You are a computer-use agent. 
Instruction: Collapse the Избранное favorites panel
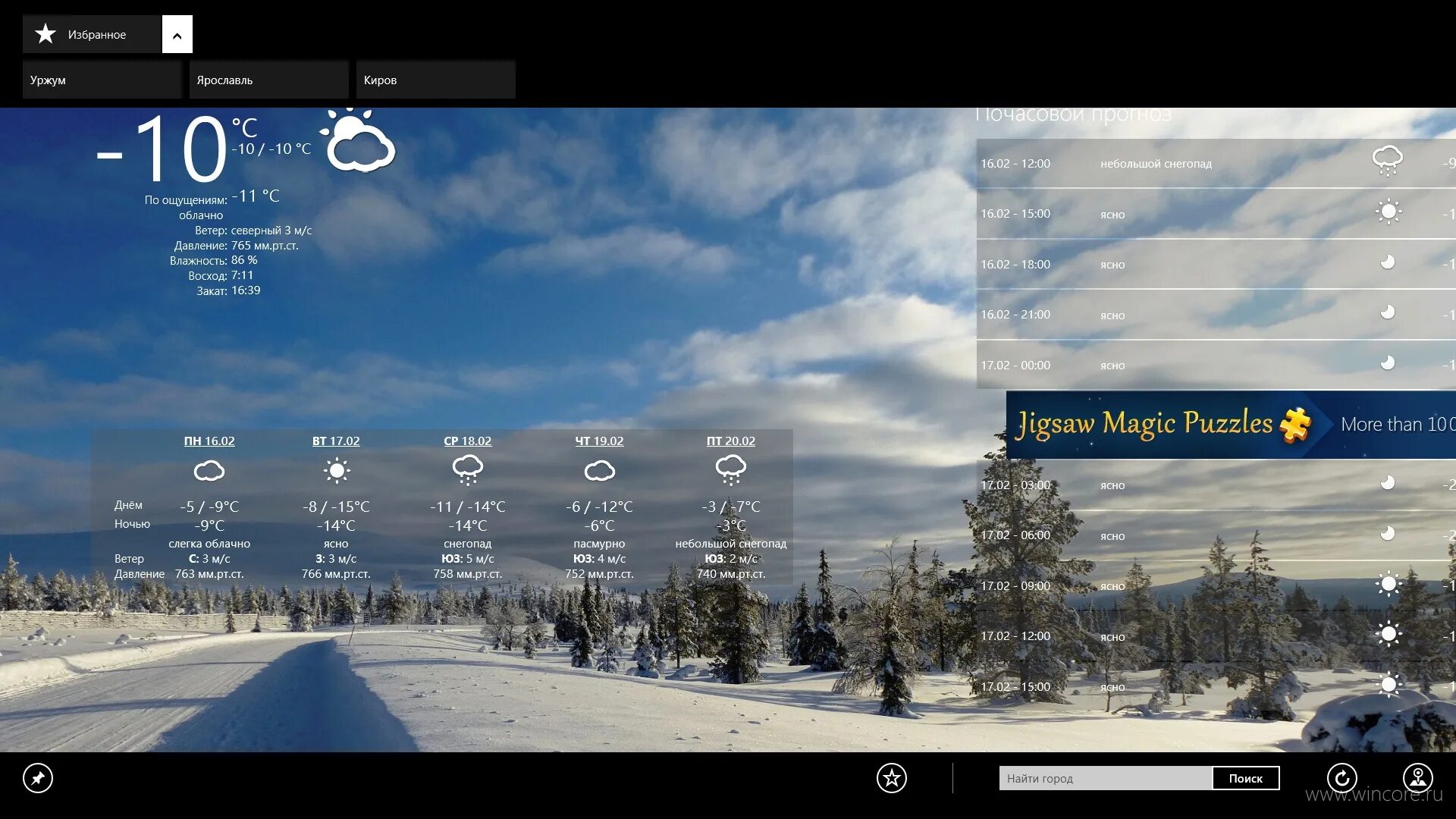tap(177, 35)
